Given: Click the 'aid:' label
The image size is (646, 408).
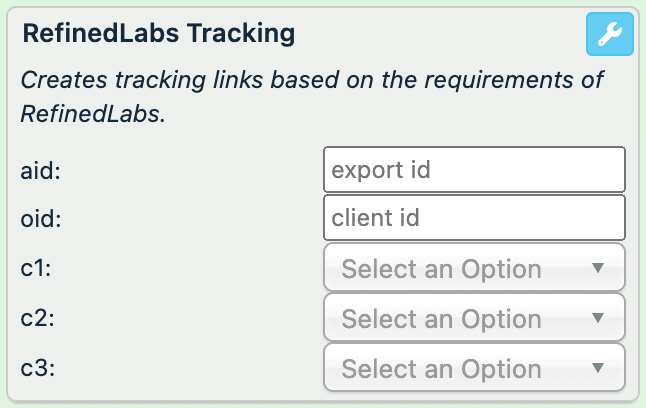Looking at the screenshot, I should [x=40, y=170].
